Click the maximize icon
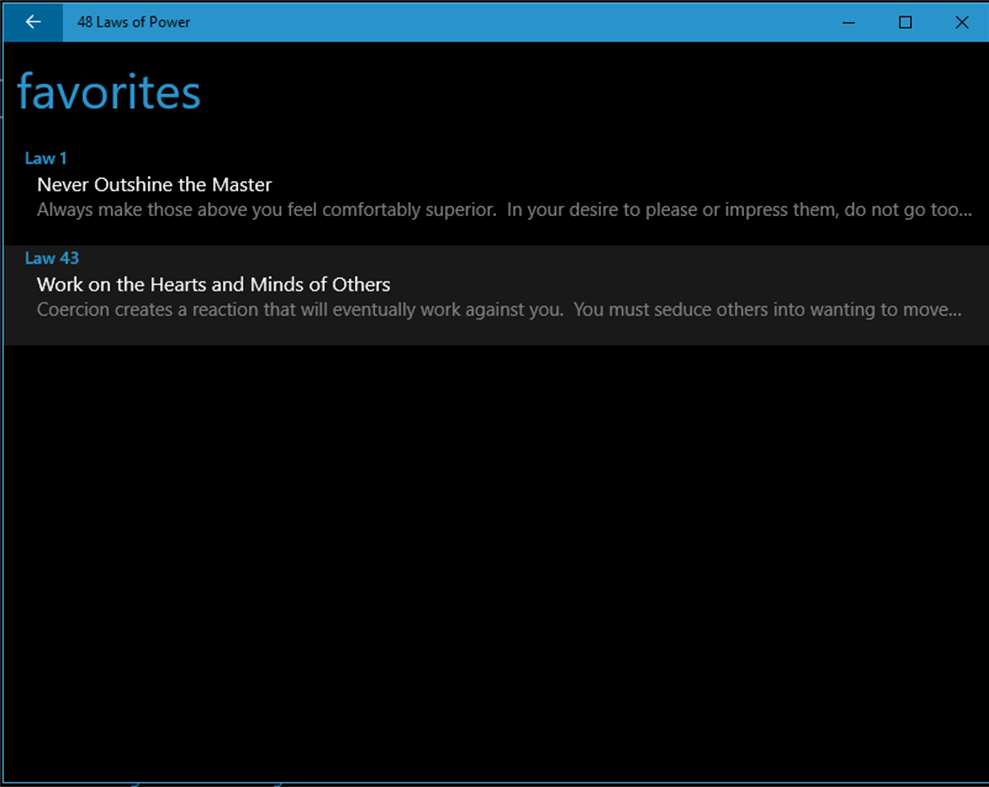This screenshot has height=787, width=989. tap(905, 21)
